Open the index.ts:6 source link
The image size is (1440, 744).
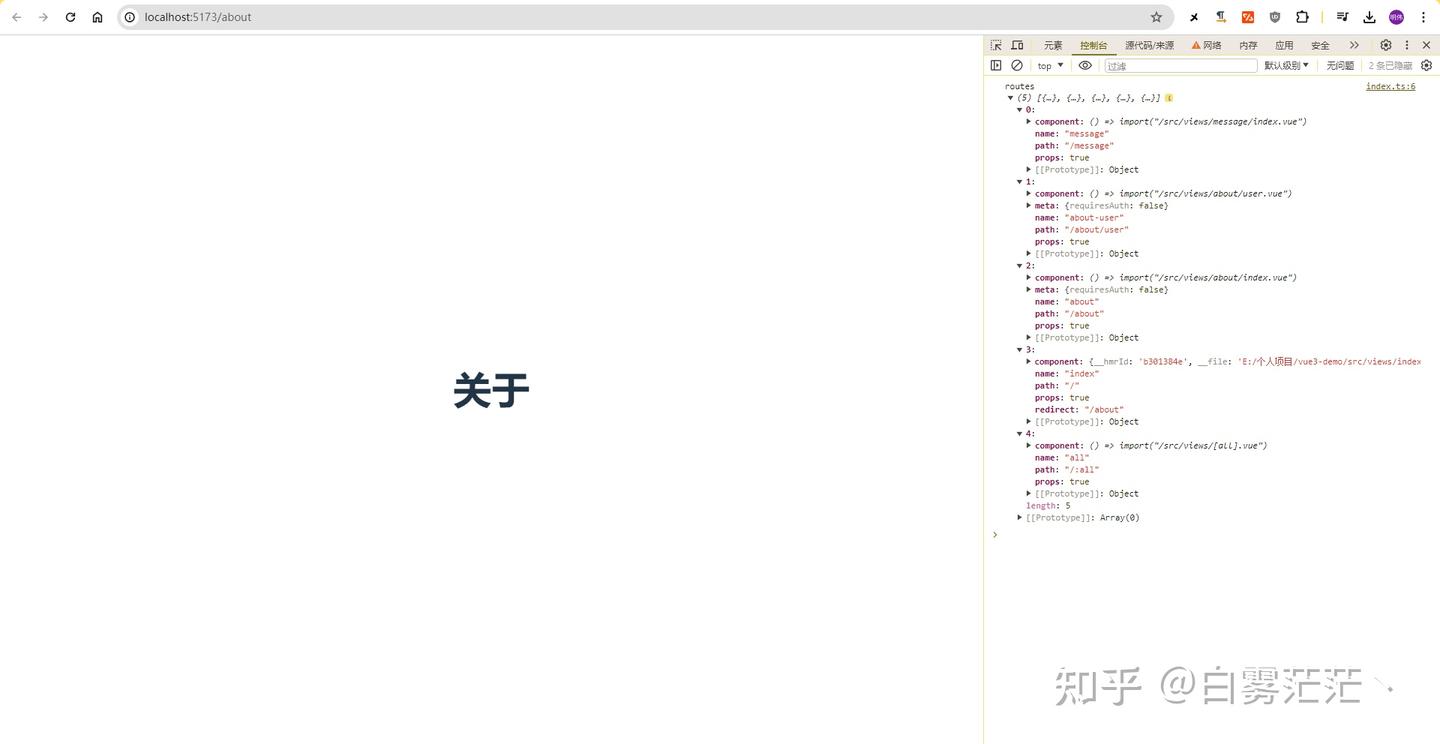(1390, 86)
